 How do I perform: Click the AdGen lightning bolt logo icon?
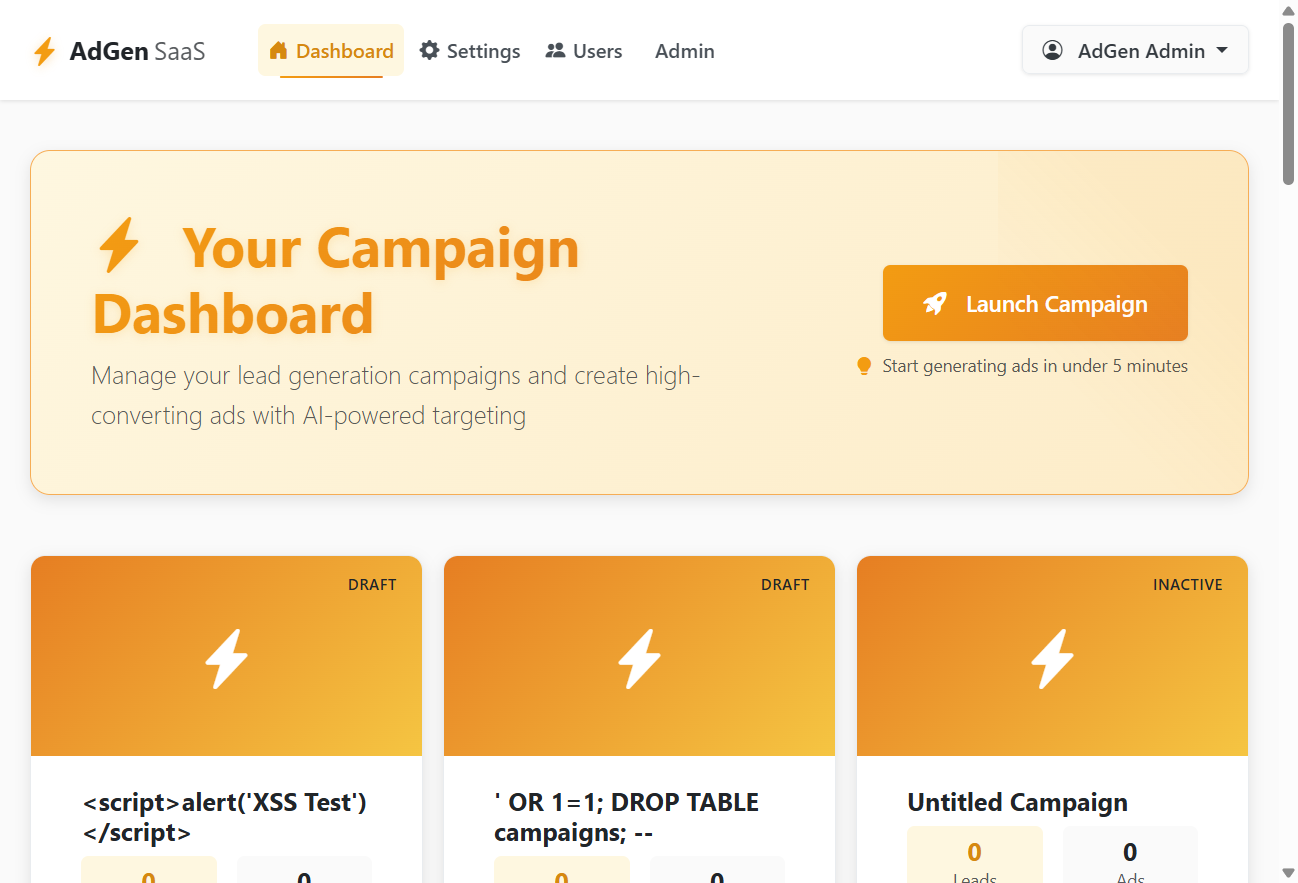[x=44, y=51]
